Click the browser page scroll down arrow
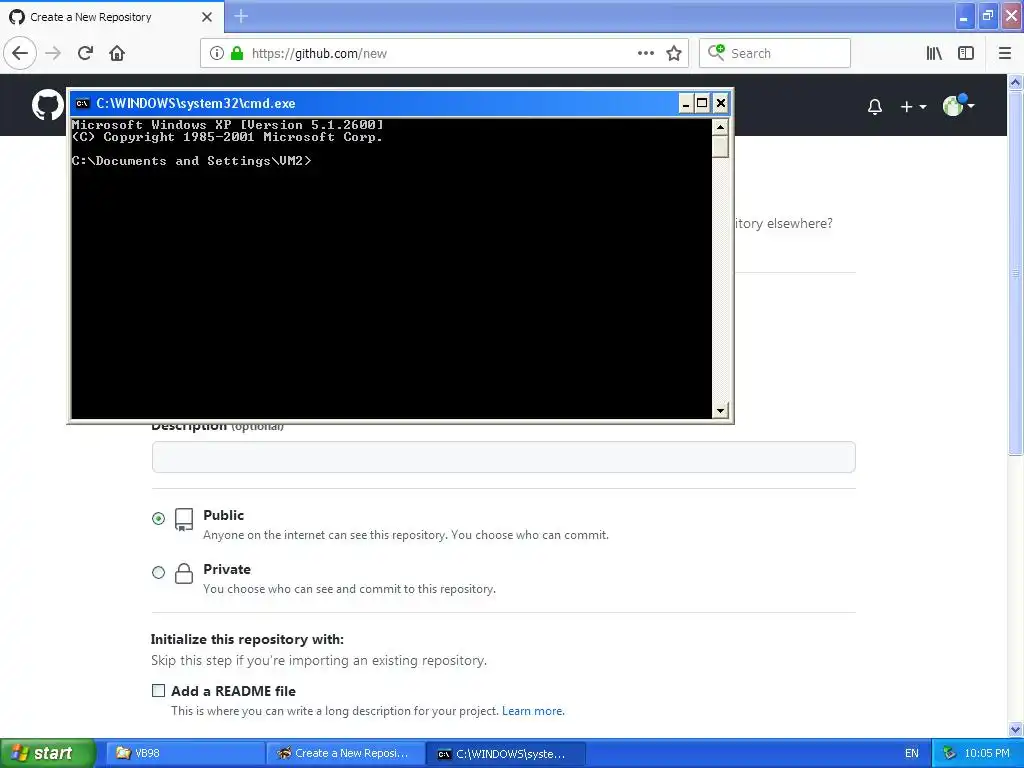Viewport: 1024px width, 768px height. pyautogui.click(x=1015, y=729)
